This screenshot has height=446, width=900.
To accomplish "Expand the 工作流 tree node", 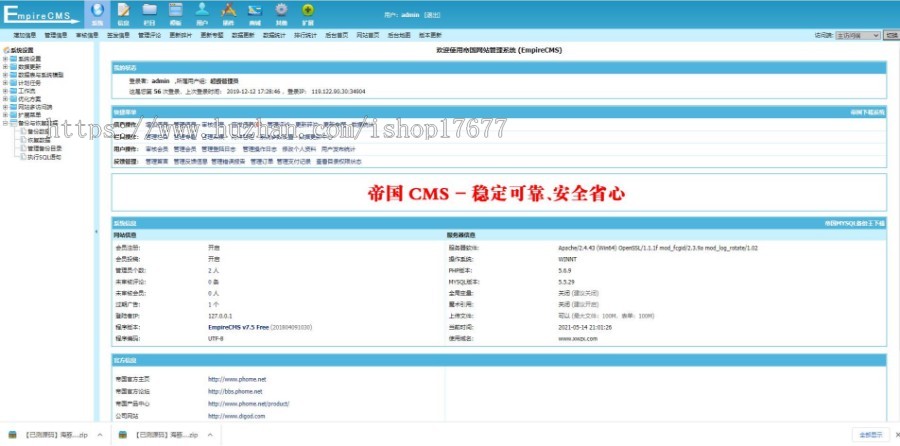I will [5, 91].
